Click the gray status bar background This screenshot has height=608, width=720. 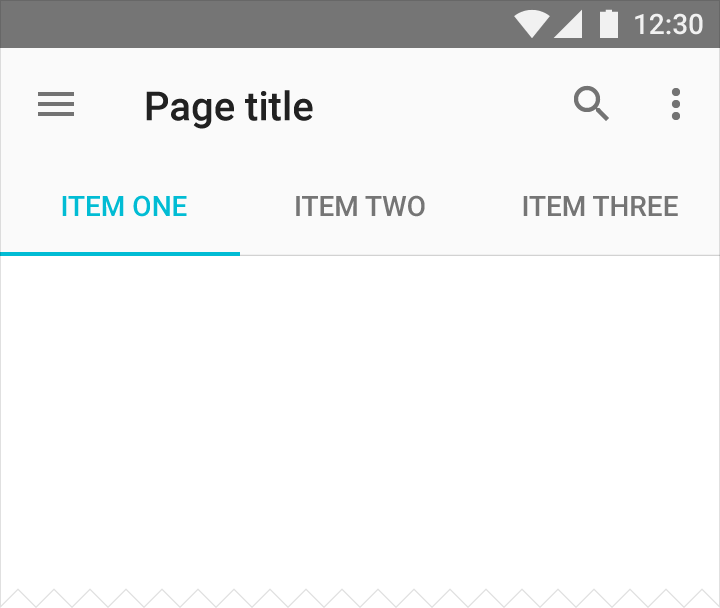click(x=253, y=24)
